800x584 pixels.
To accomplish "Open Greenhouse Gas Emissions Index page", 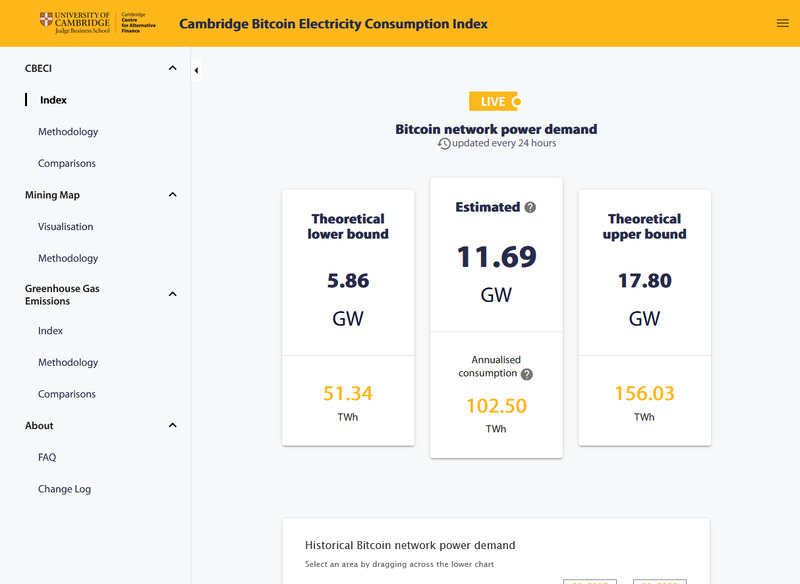I will pyautogui.click(x=50, y=331).
